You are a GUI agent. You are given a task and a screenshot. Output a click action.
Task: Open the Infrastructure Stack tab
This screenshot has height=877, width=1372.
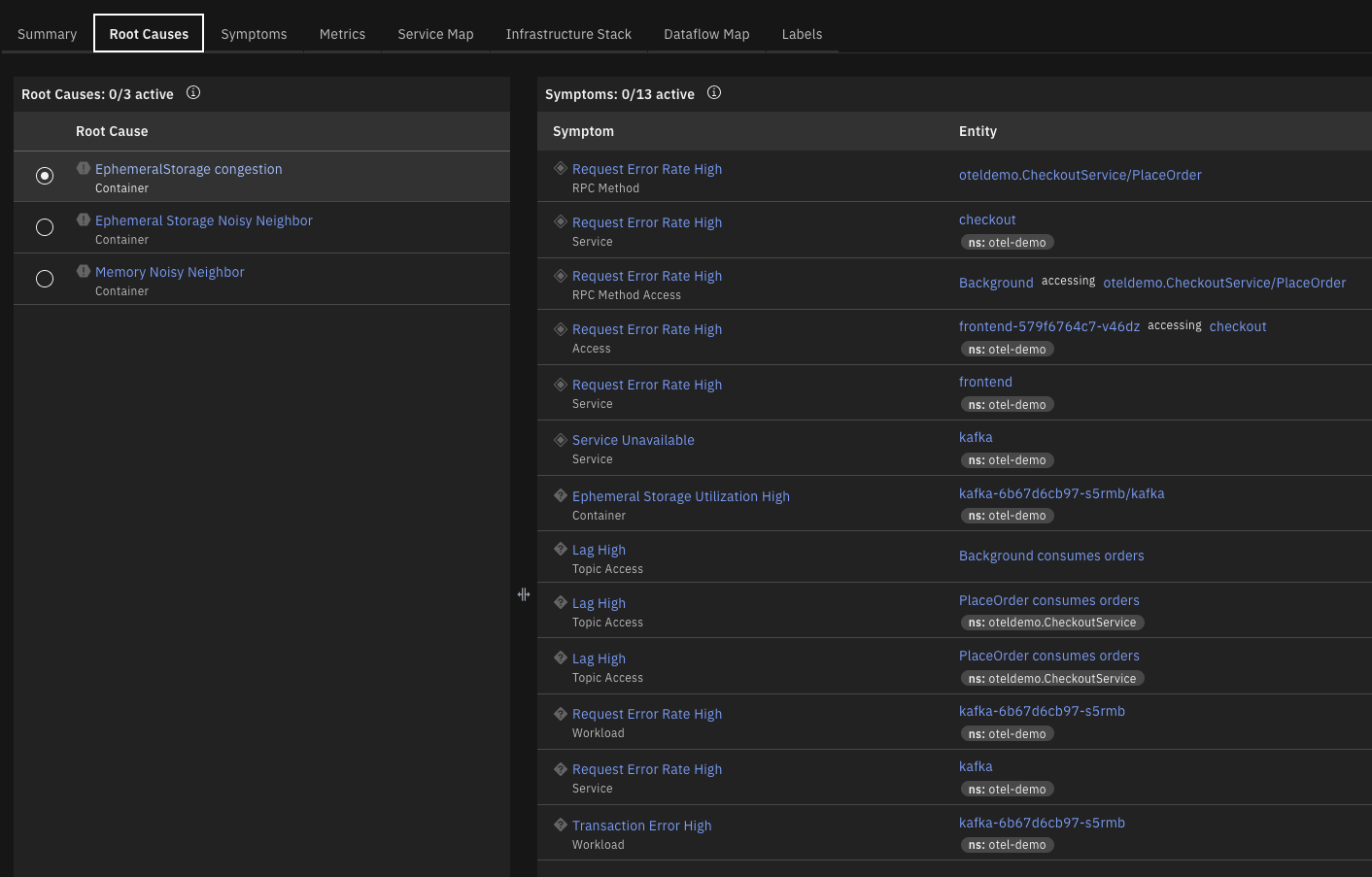pos(568,34)
